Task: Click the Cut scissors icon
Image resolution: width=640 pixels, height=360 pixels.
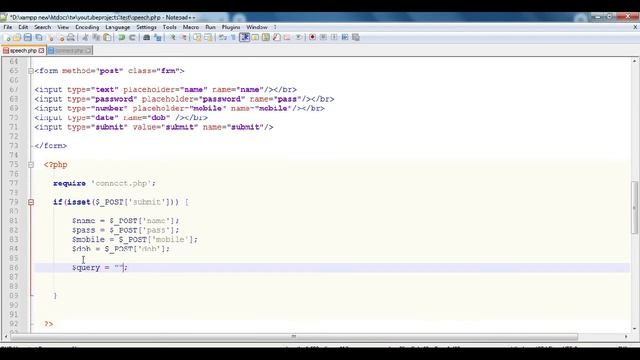Action: point(85,38)
